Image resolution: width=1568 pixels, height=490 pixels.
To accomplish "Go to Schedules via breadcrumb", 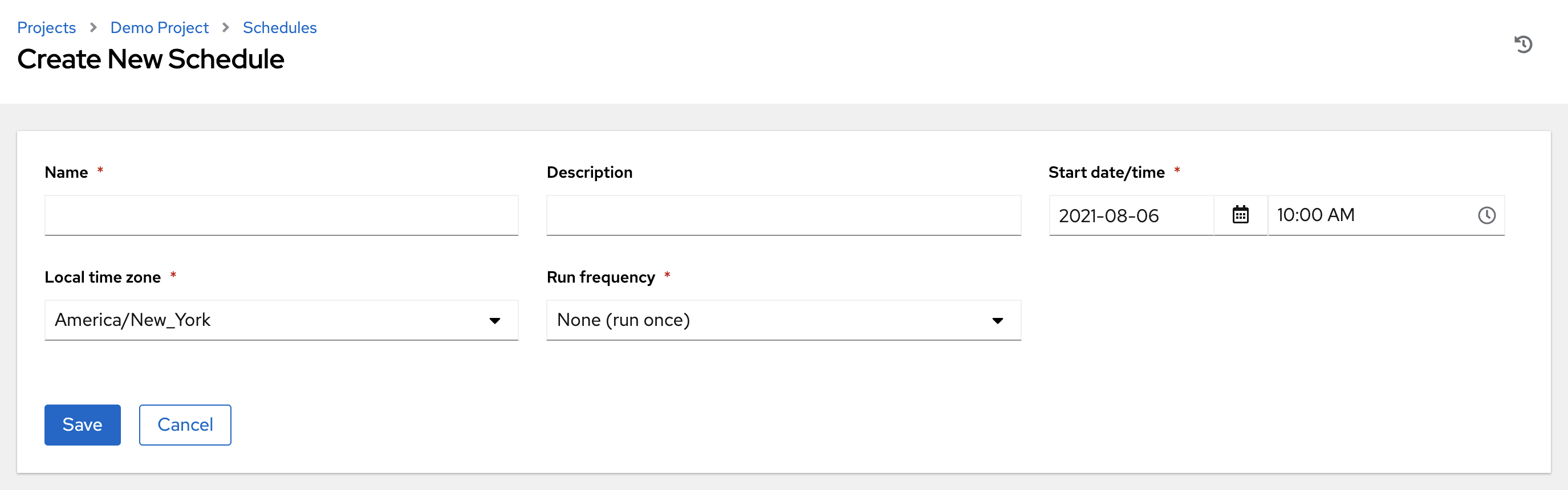I will pos(279,27).
